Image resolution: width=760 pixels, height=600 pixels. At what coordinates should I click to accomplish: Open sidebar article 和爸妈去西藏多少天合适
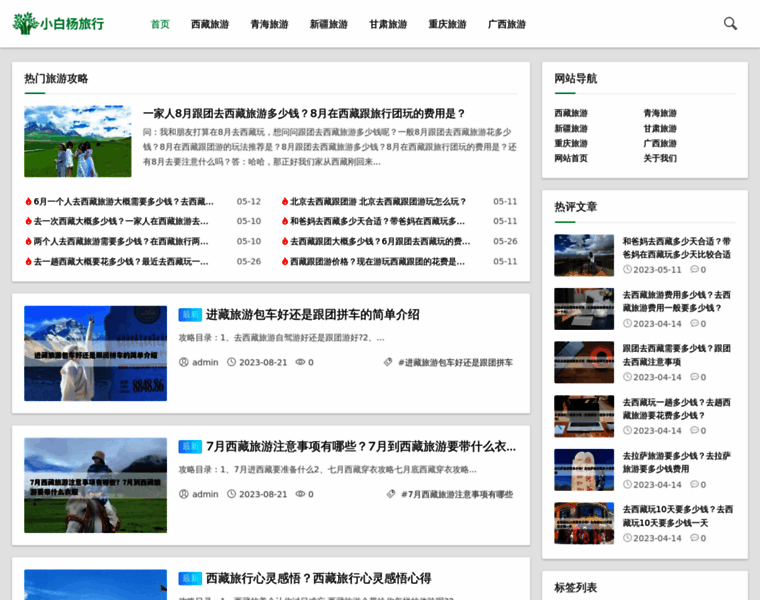click(x=677, y=248)
